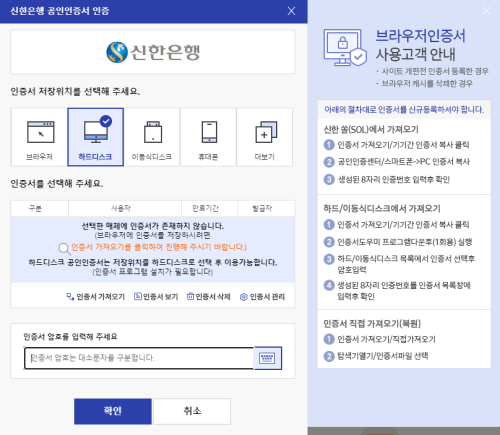Open the 더보기 storage options
This screenshot has width=500, height=435.
pos(265,137)
